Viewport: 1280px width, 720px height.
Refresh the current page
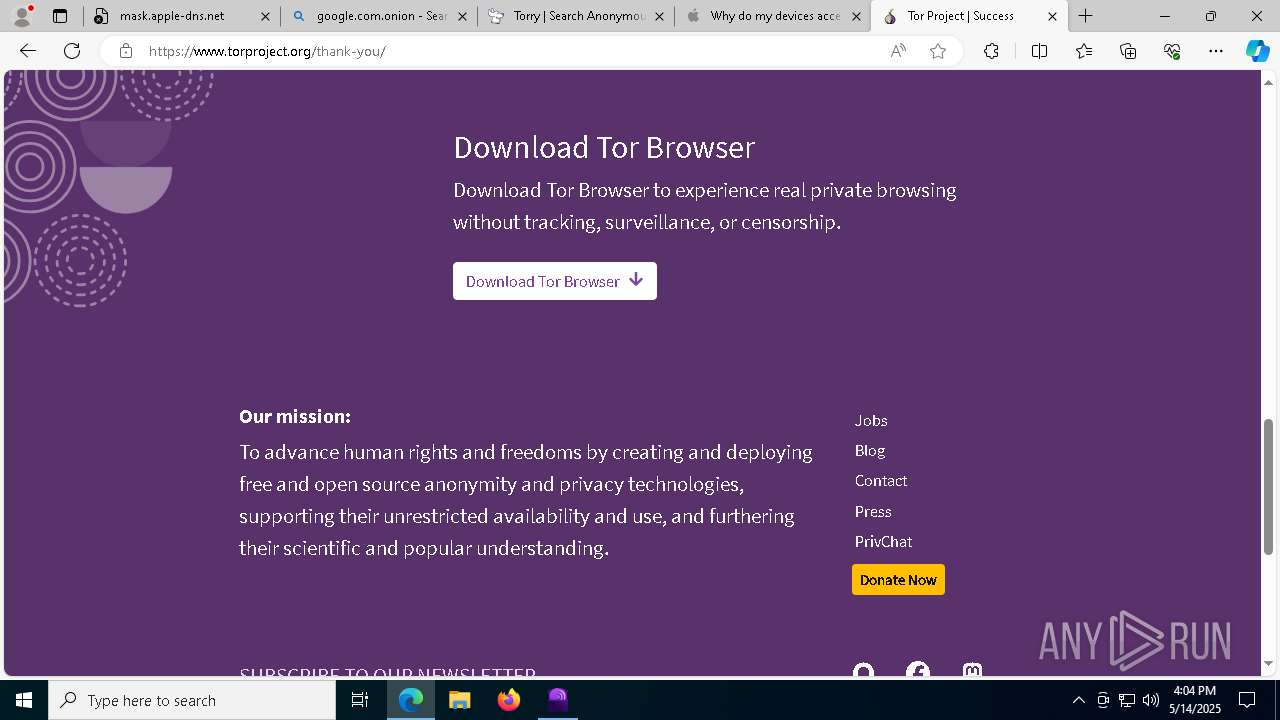72,51
